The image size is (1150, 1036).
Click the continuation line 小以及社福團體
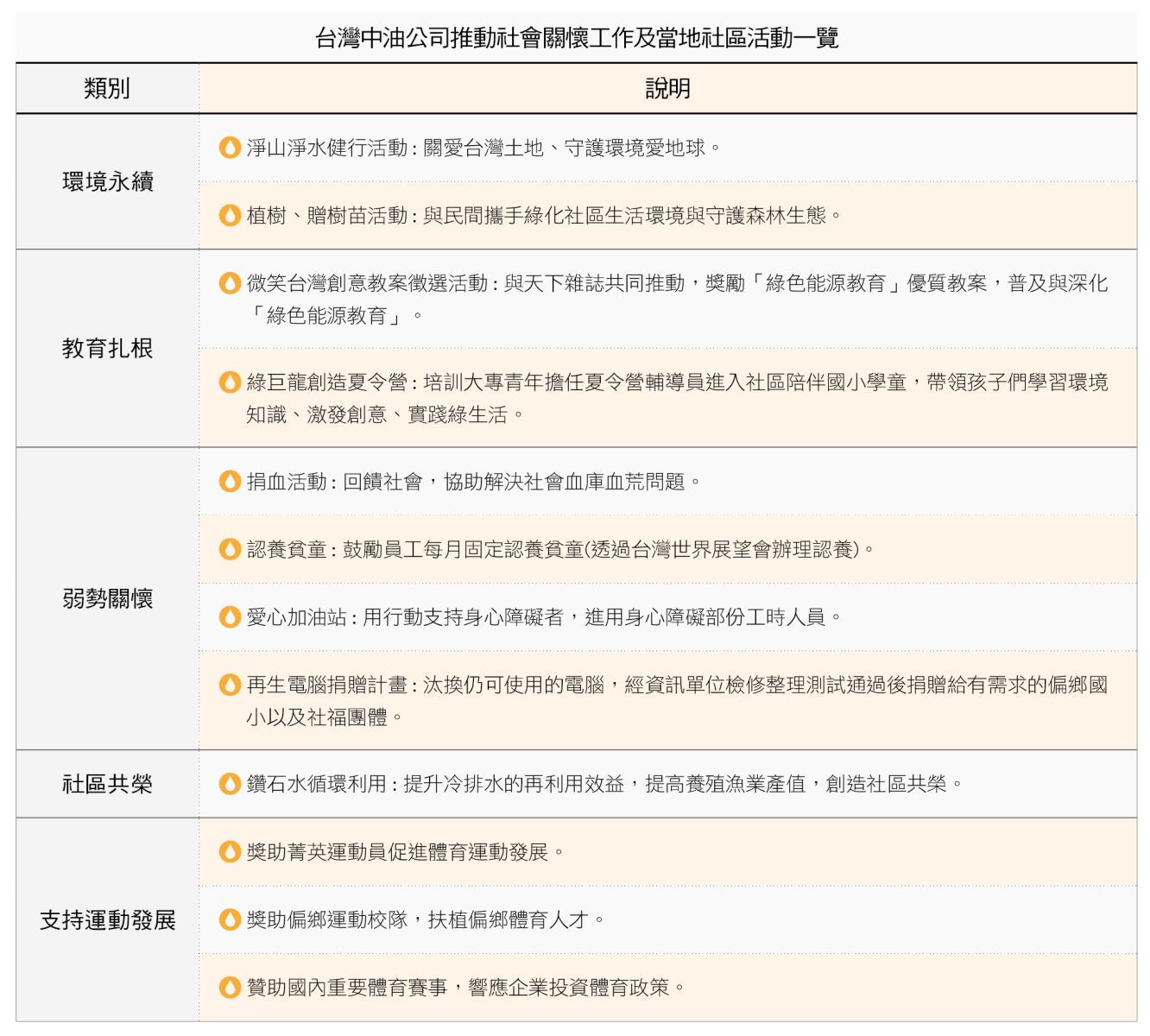click(325, 717)
